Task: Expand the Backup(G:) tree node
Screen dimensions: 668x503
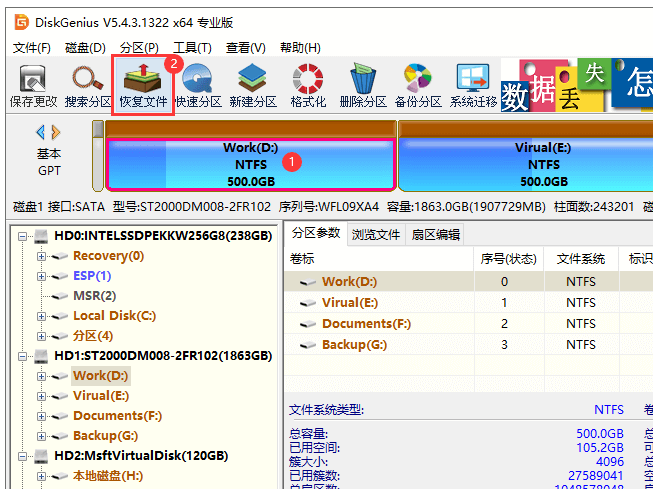Action: pyautogui.click(x=42, y=436)
